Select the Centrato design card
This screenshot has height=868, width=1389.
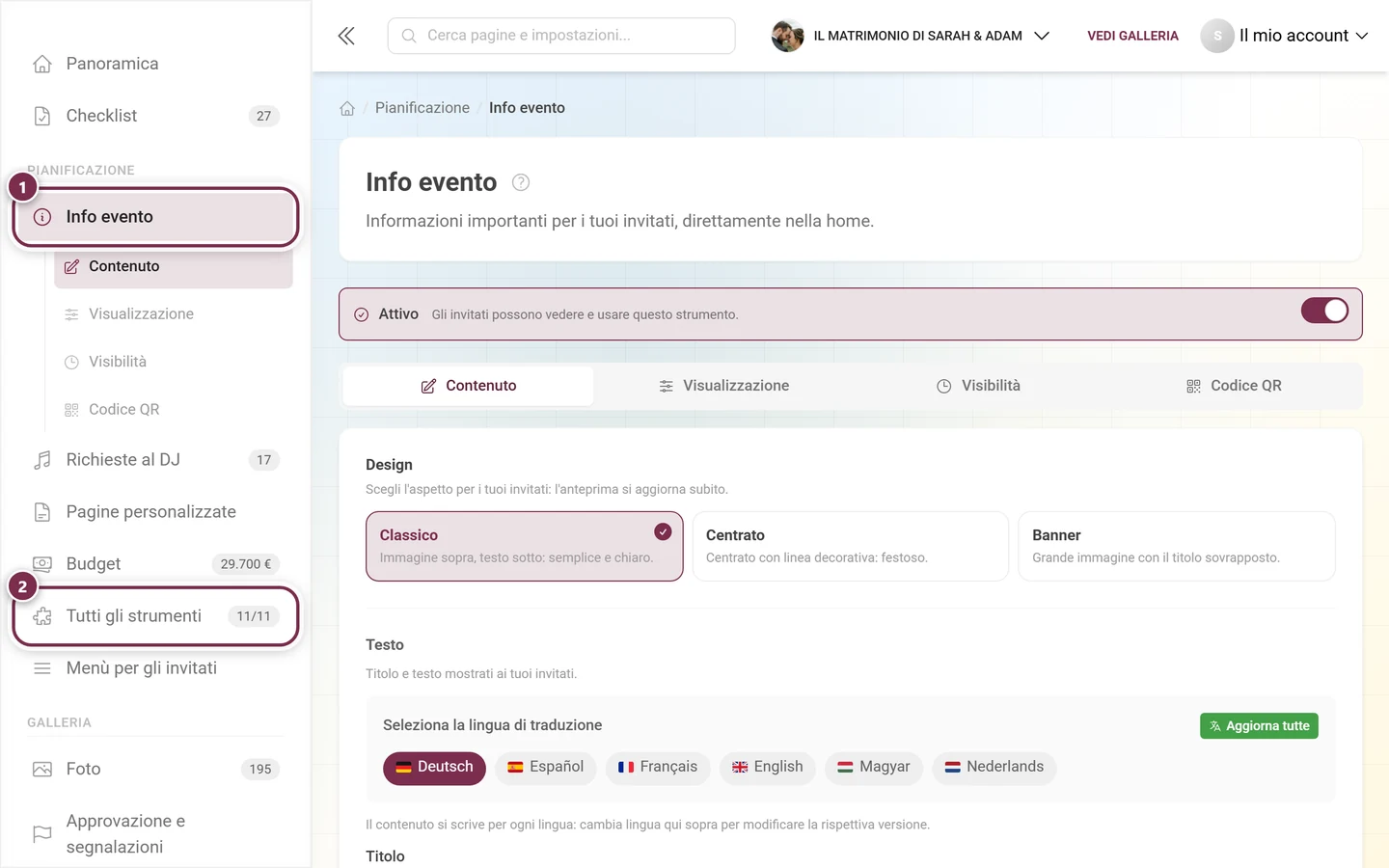click(x=851, y=546)
